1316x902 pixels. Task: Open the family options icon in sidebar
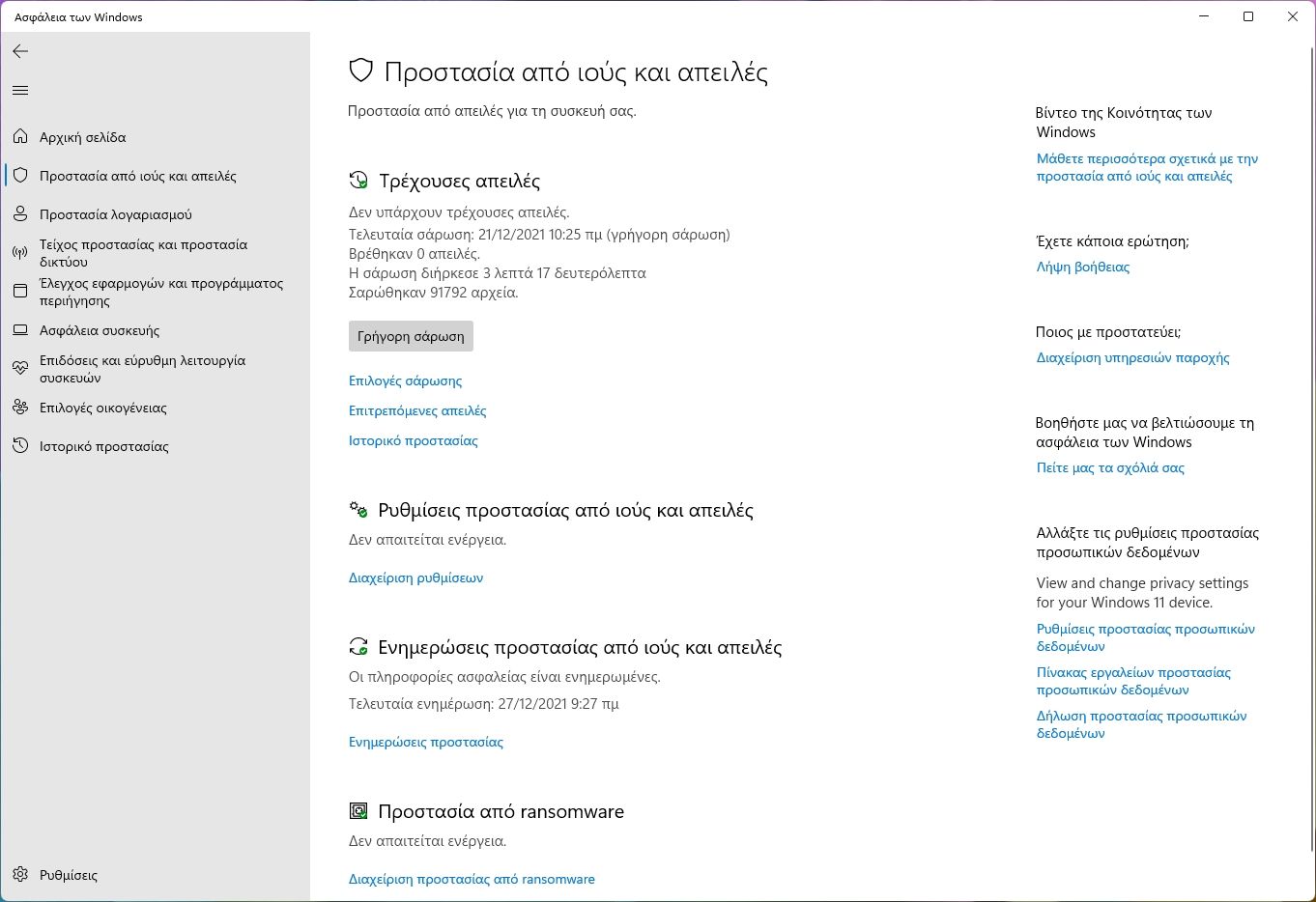point(20,408)
